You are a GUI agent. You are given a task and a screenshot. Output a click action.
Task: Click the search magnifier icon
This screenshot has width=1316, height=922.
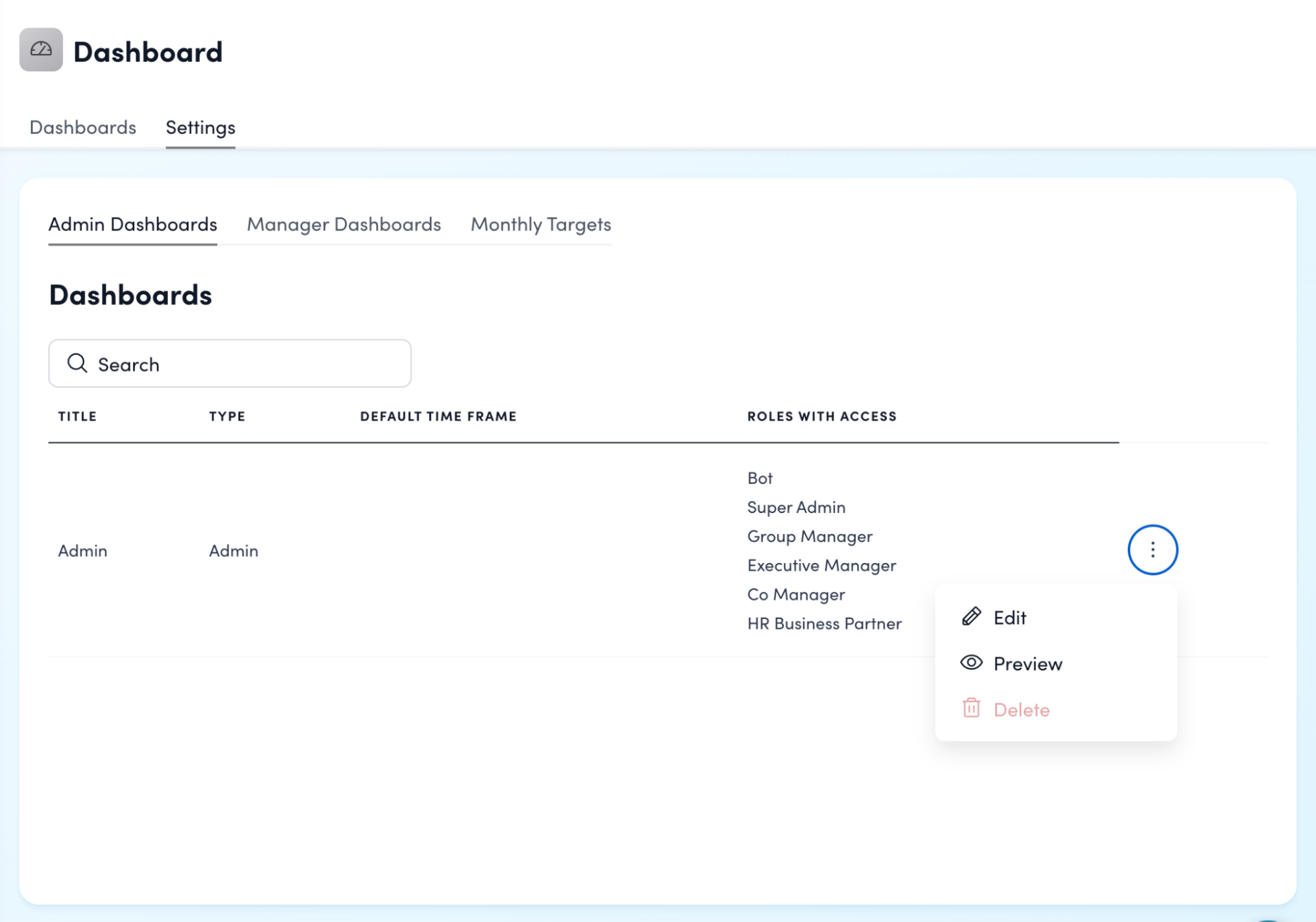pyautogui.click(x=78, y=363)
